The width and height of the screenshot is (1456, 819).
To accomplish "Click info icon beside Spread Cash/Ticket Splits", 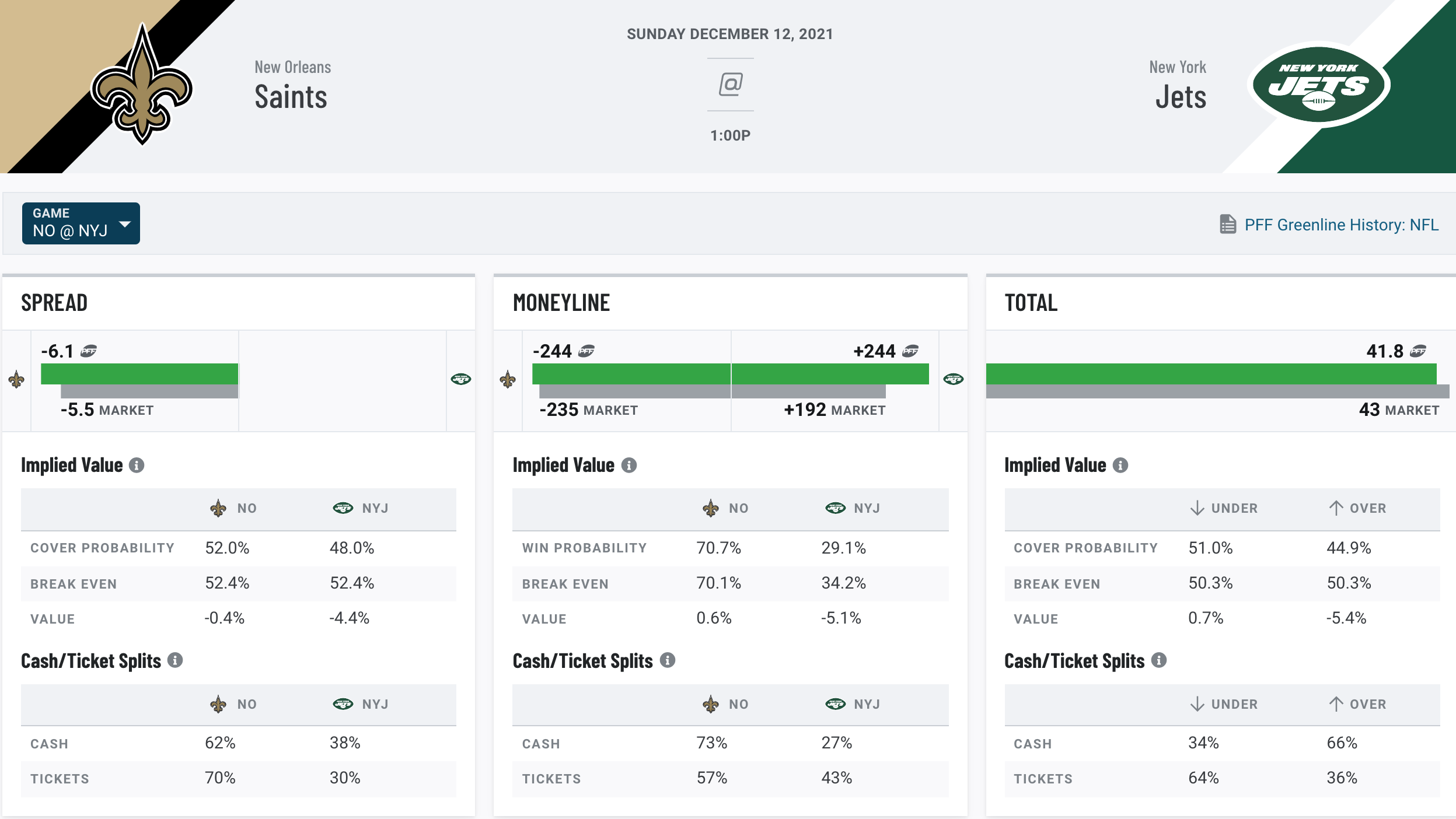I will pyautogui.click(x=175, y=660).
